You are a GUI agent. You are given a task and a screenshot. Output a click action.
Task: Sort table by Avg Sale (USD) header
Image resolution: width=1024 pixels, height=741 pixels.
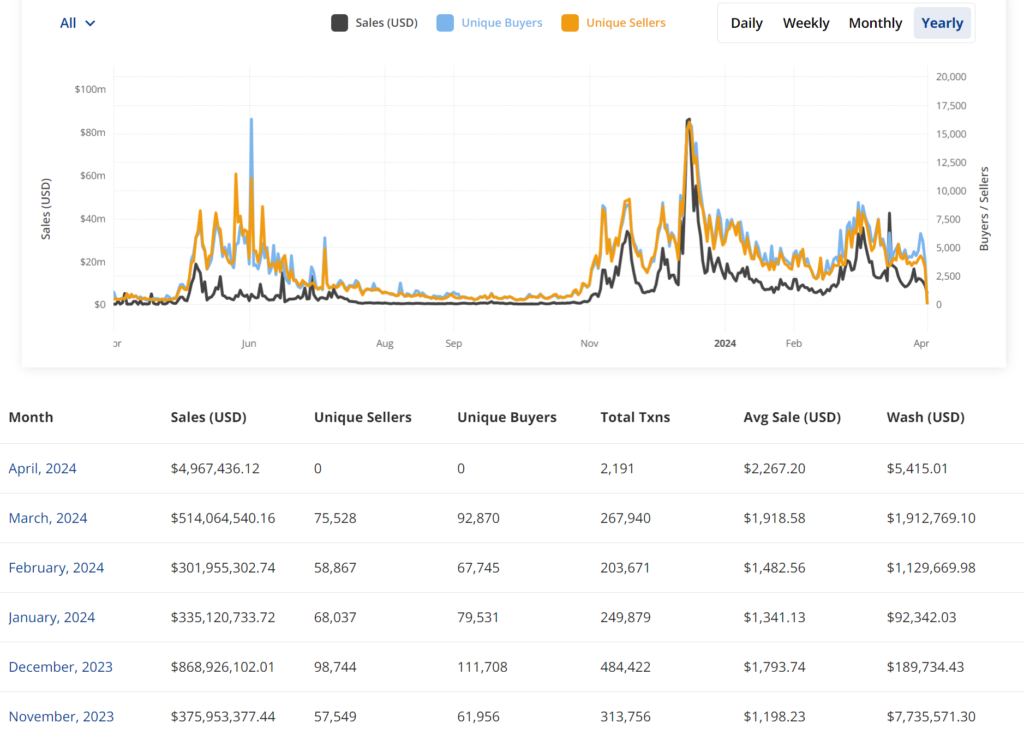coord(792,417)
